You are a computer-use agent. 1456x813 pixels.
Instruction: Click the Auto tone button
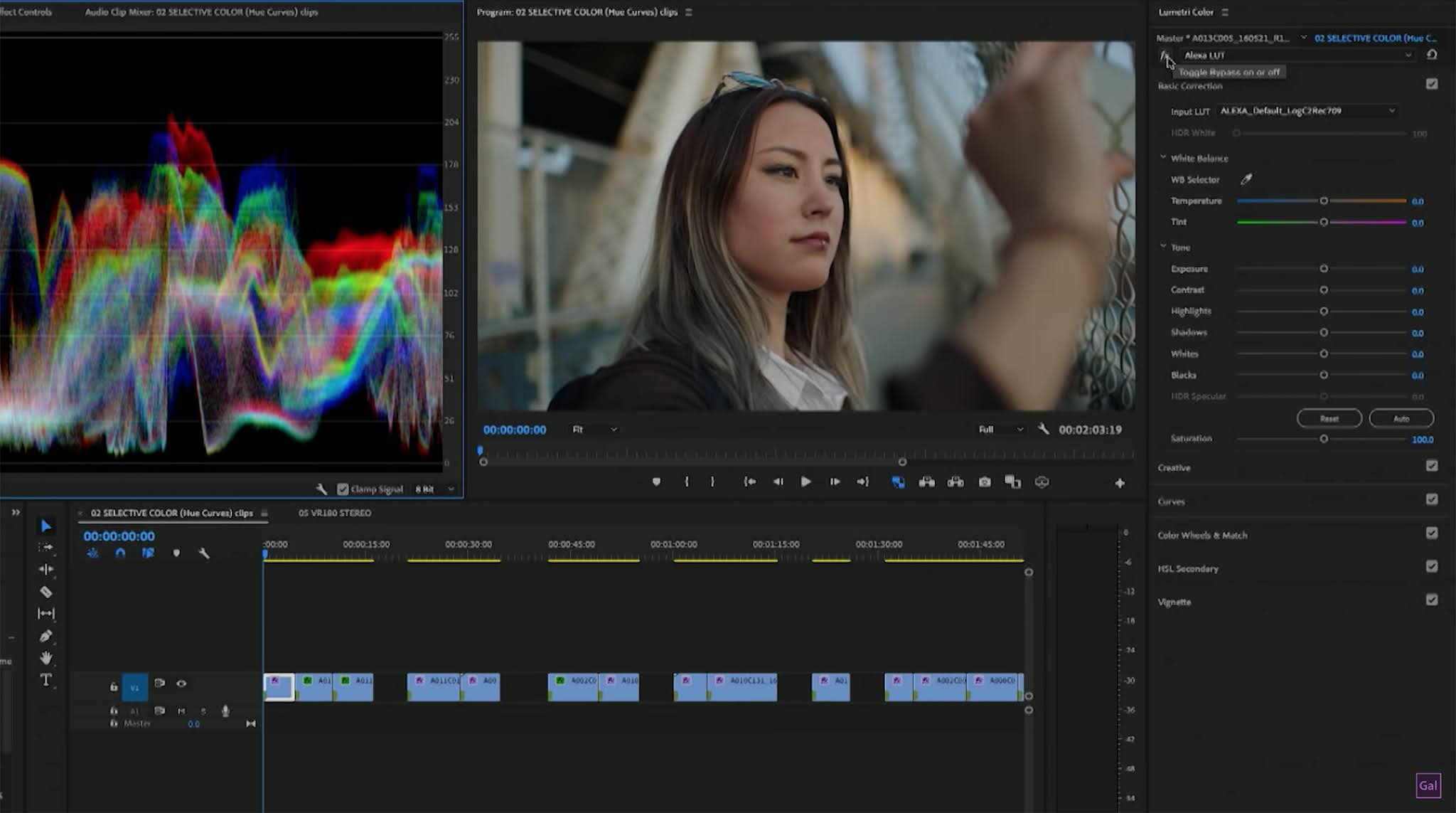click(1401, 418)
